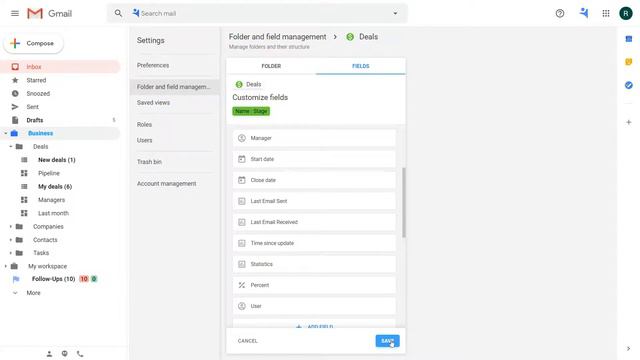Click the CANCEL button
Image resolution: width=640 pixels, height=360 pixels.
coord(247,341)
